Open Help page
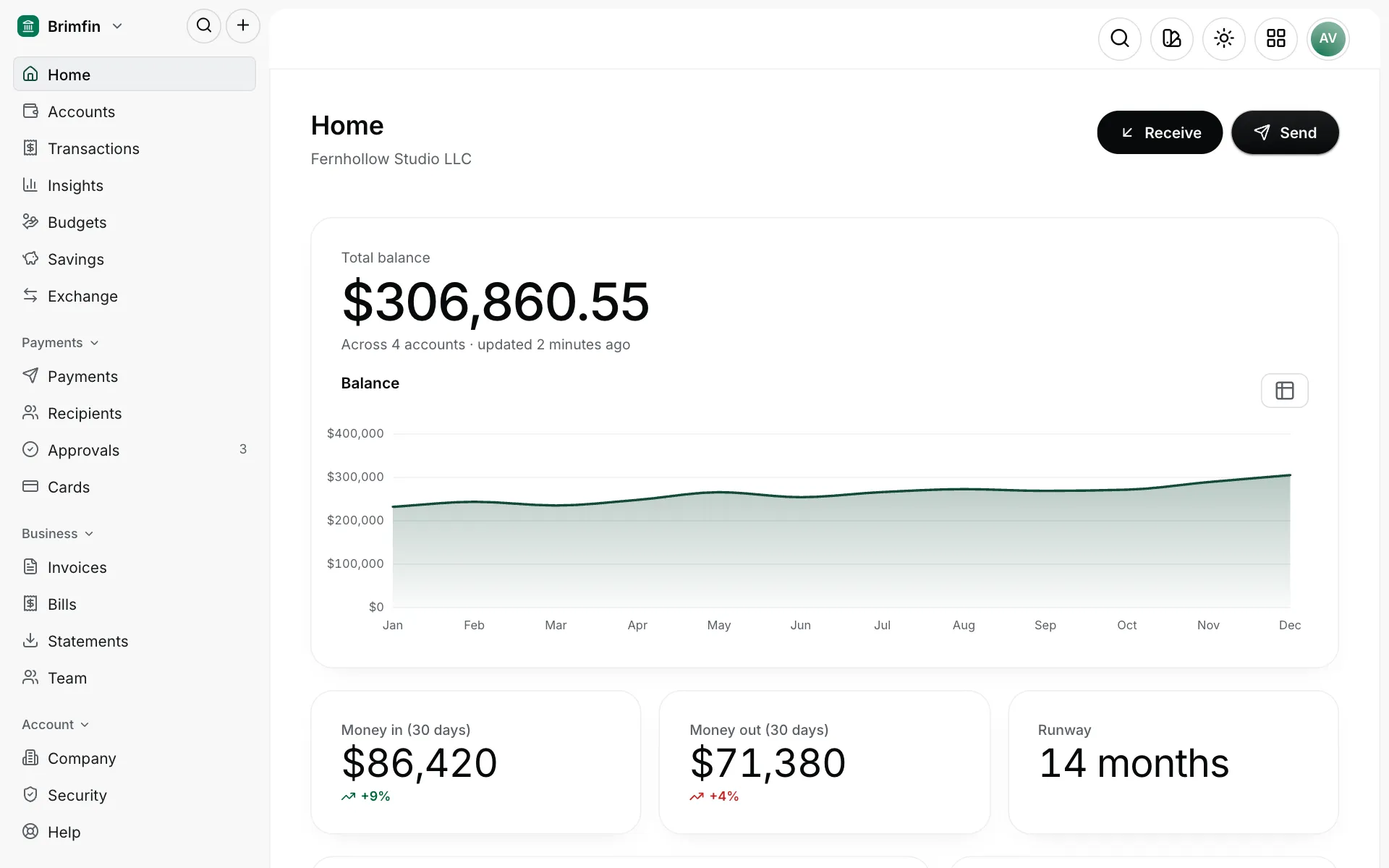The image size is (1389, 868). 135,832
